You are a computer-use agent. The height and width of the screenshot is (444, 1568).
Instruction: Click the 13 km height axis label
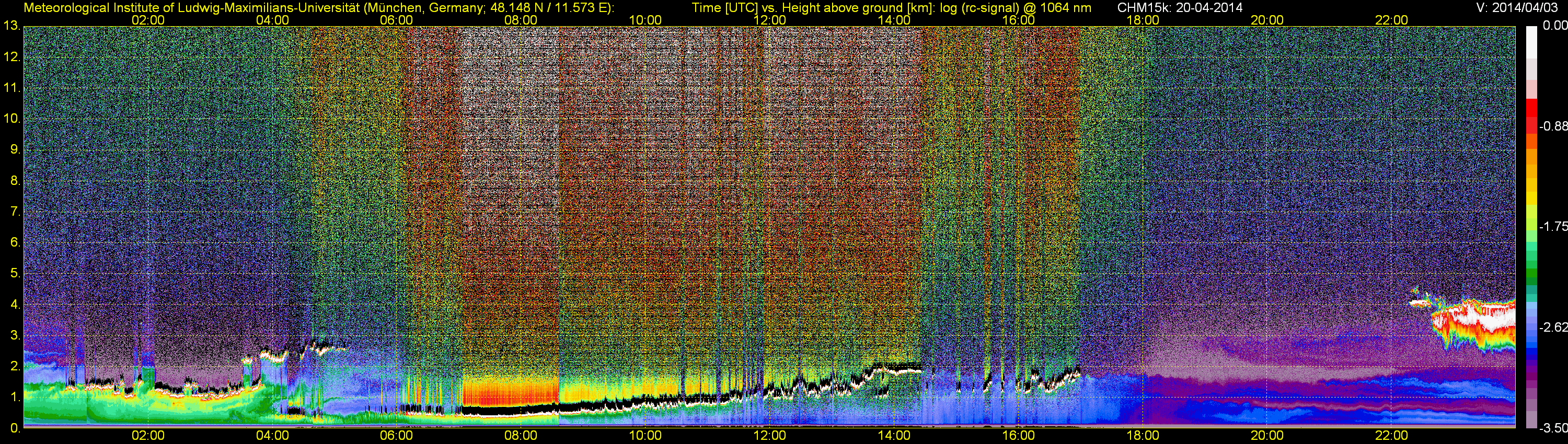[x=11, y=26]
